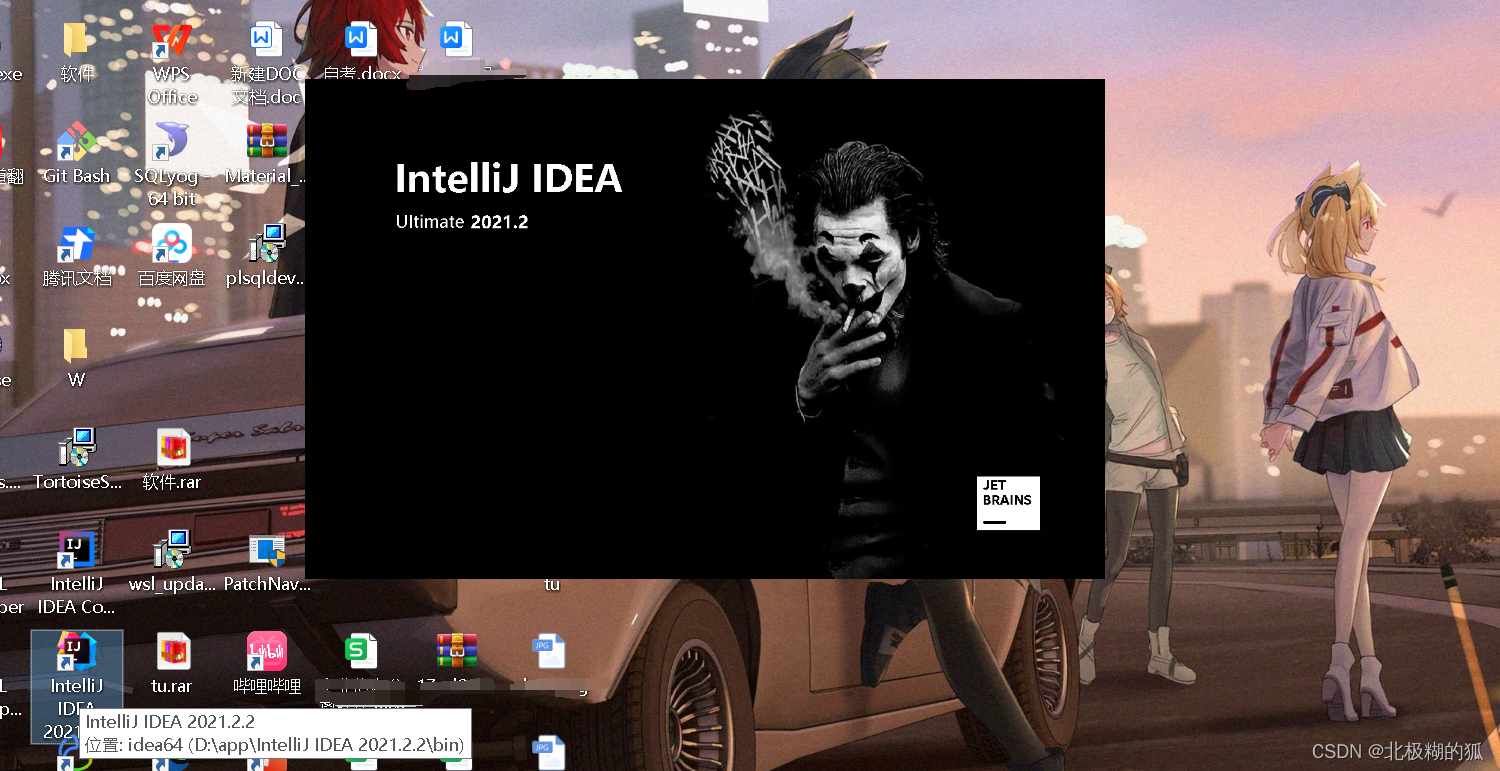Select the Material_ archive file
This screenshot has width=1500, height=771.
click(x=266, y=153)
